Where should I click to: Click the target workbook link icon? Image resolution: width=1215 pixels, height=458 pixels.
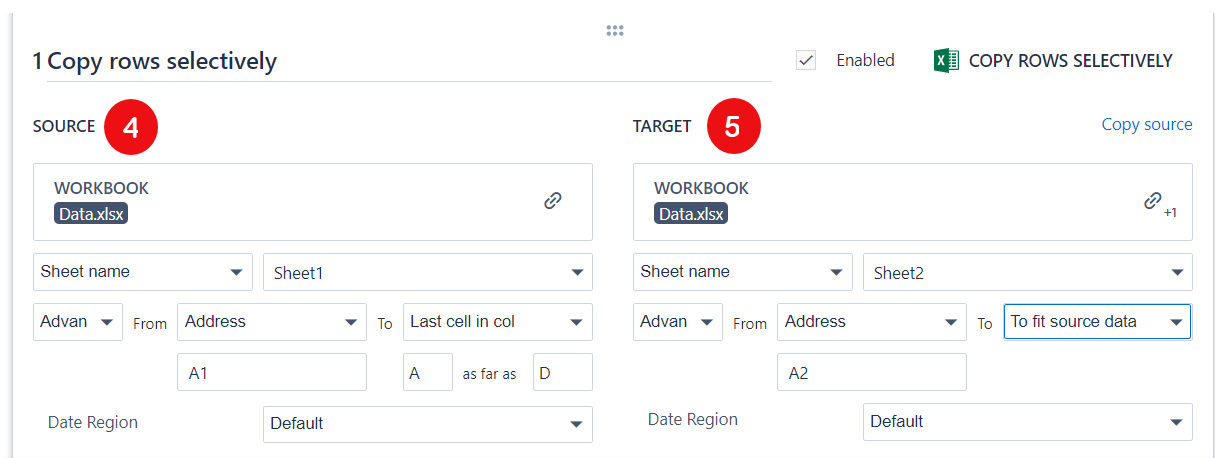1153,201
